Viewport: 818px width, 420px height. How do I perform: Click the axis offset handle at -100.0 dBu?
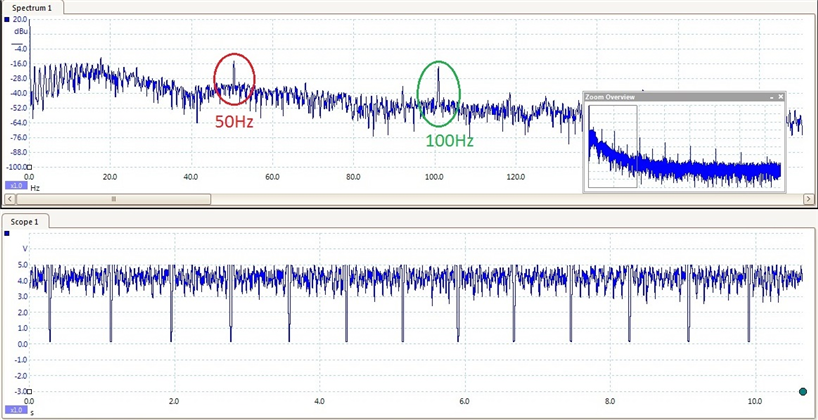[29, 167]
